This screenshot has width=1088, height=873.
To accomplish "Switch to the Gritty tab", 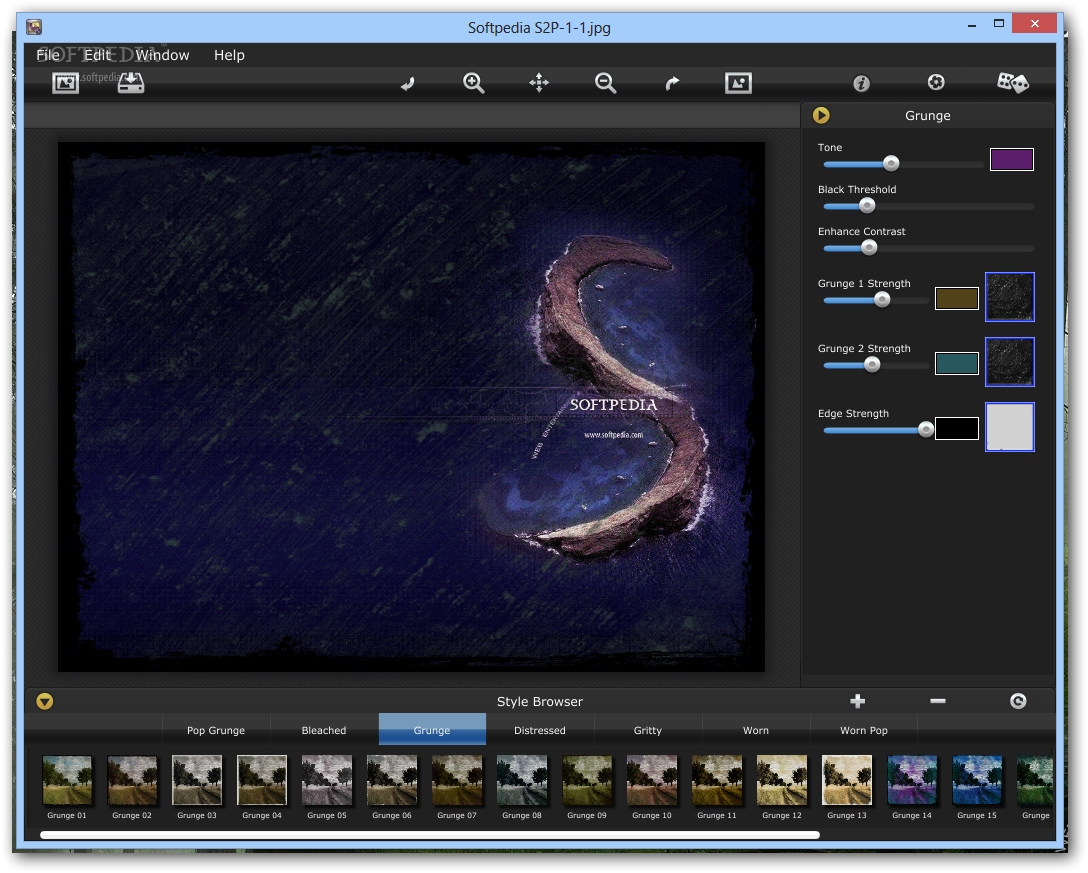I will [648, 730].
